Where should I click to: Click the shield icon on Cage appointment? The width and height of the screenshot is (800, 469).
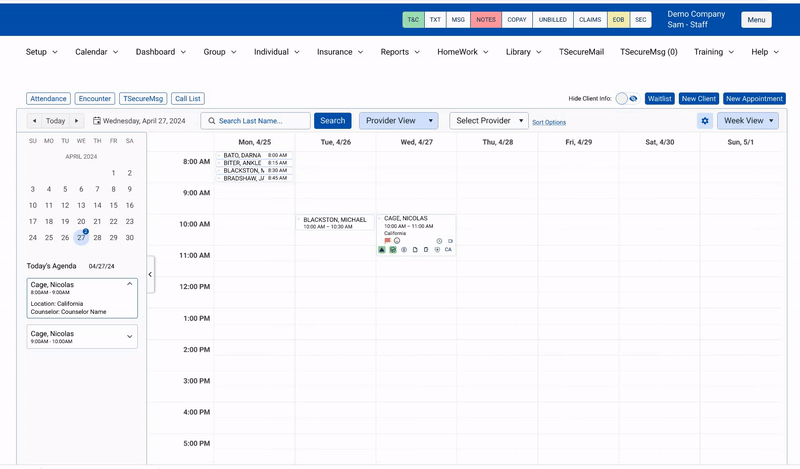tap(437, 250)
